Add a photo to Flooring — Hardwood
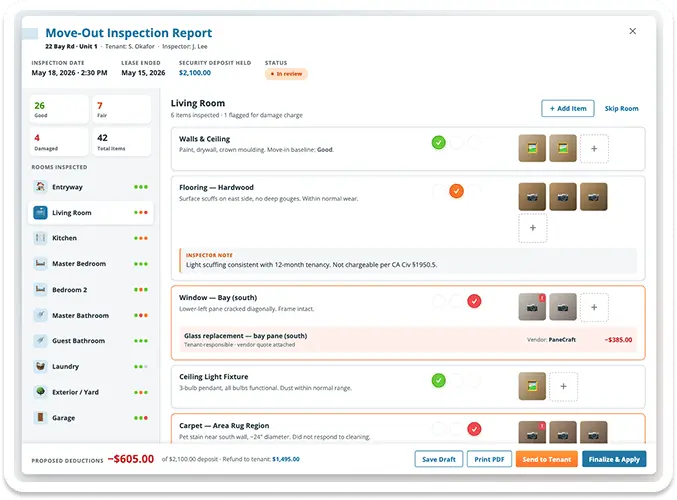Viewport: 677px width, 500px height. coord(533,228)
